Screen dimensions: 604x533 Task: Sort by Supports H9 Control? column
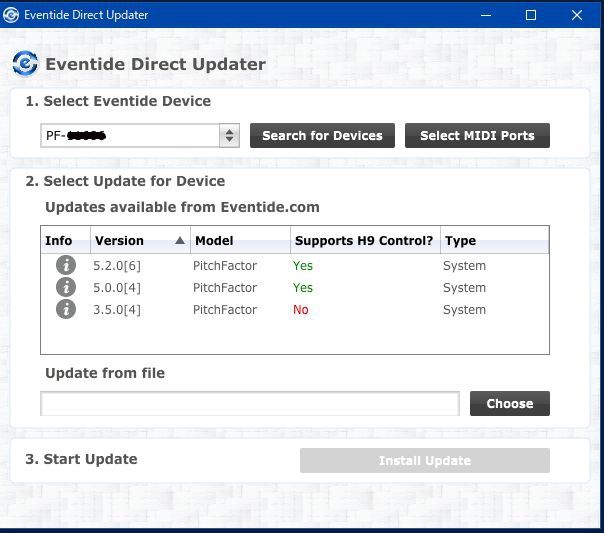[365, 240]
